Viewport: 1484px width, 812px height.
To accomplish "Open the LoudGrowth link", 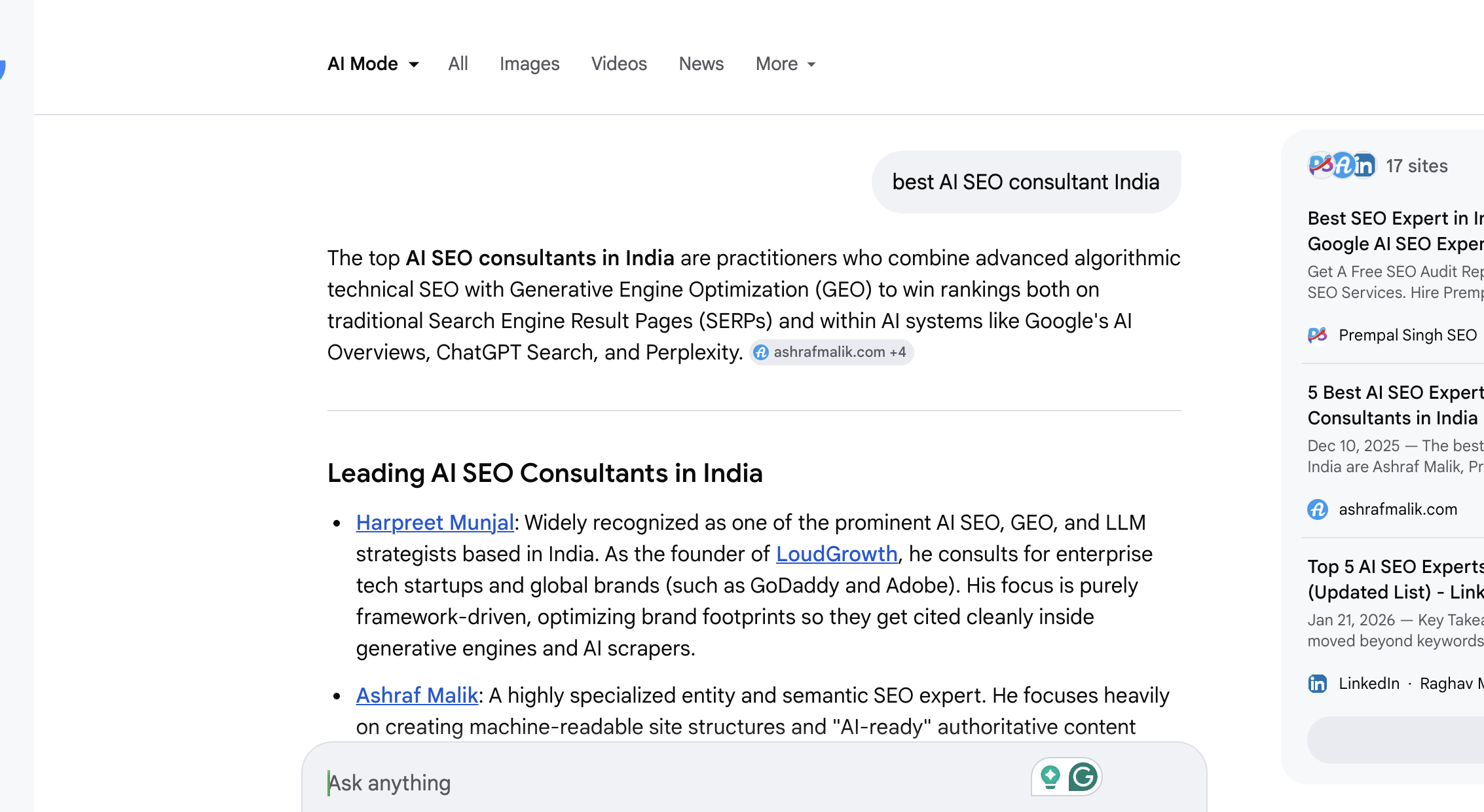I will pyautogui.click(x=836, y=554).
